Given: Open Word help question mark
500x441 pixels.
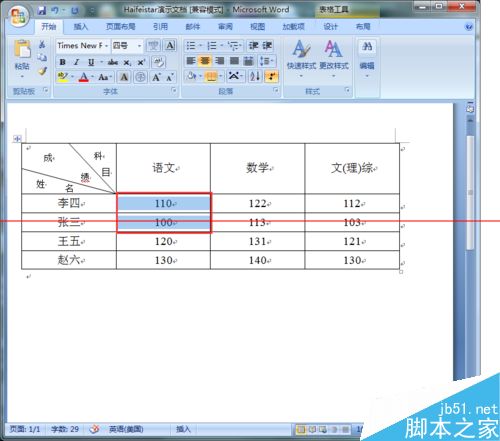Looking at the screenshot, I should coord(469,27).
